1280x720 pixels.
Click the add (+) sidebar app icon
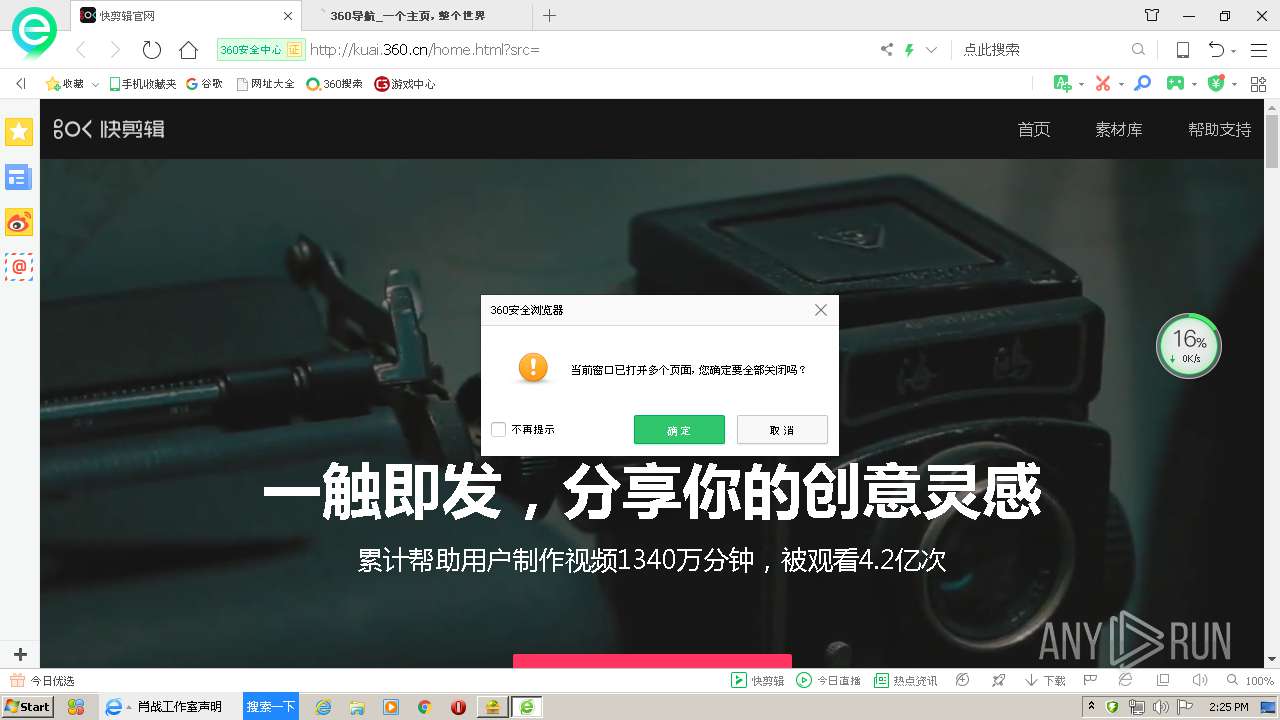(x=20, y=655)
